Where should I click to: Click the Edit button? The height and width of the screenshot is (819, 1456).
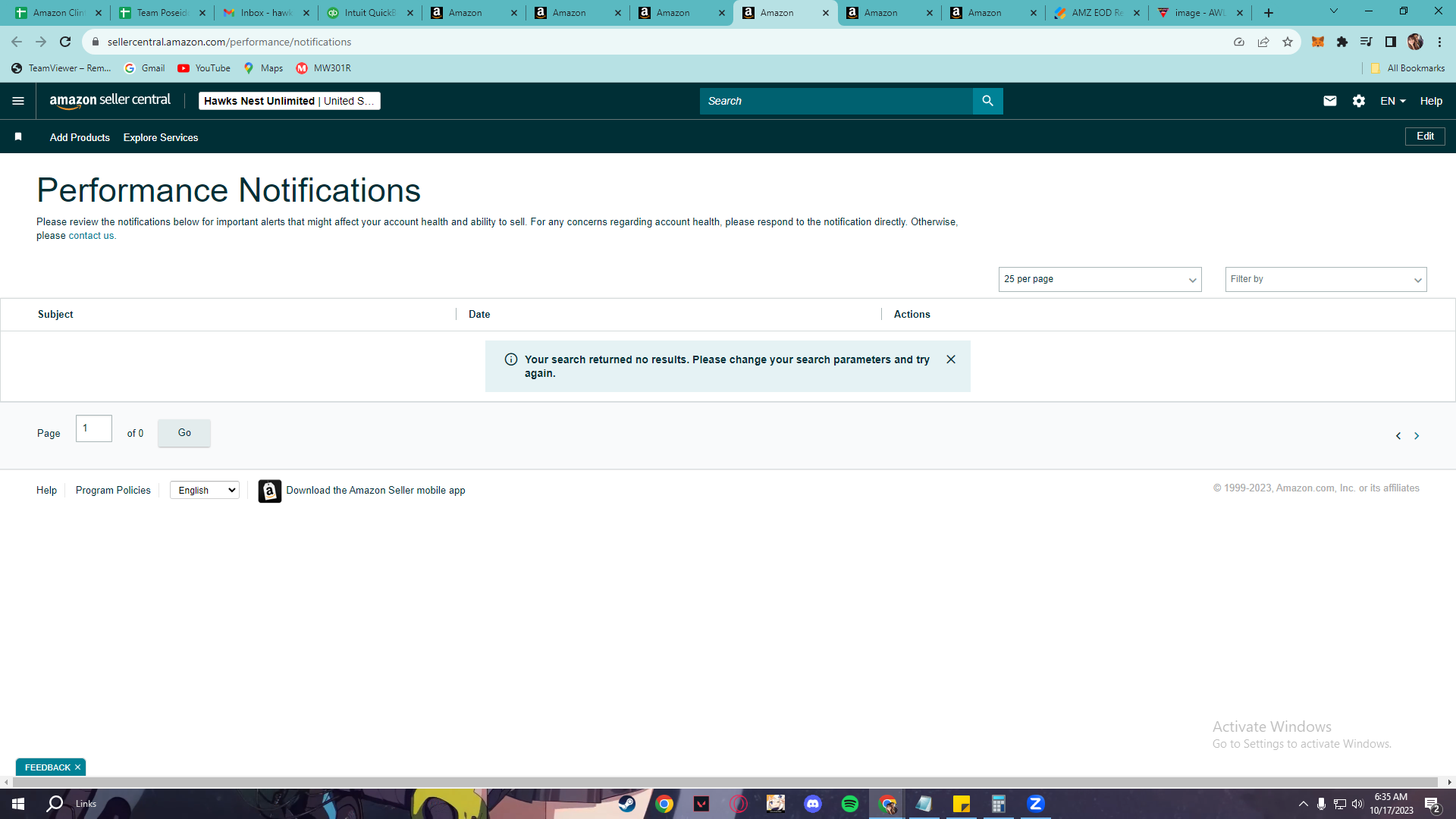click(1425, 136)
